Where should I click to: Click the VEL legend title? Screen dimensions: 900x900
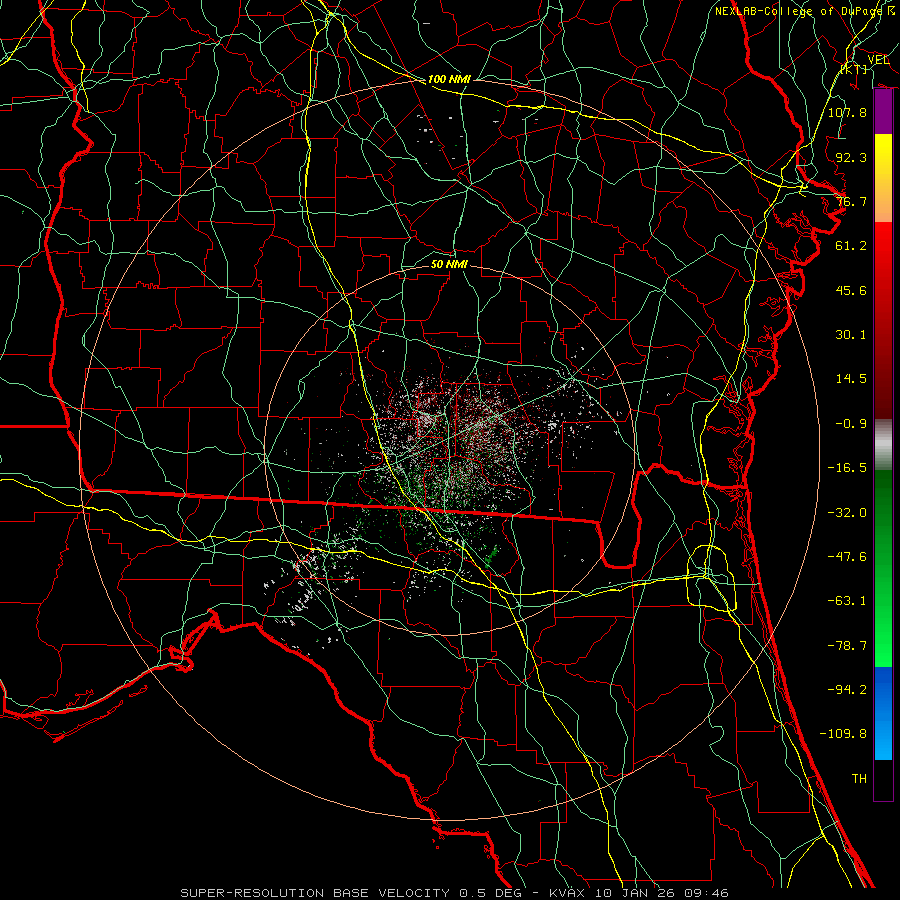(878, 60)
